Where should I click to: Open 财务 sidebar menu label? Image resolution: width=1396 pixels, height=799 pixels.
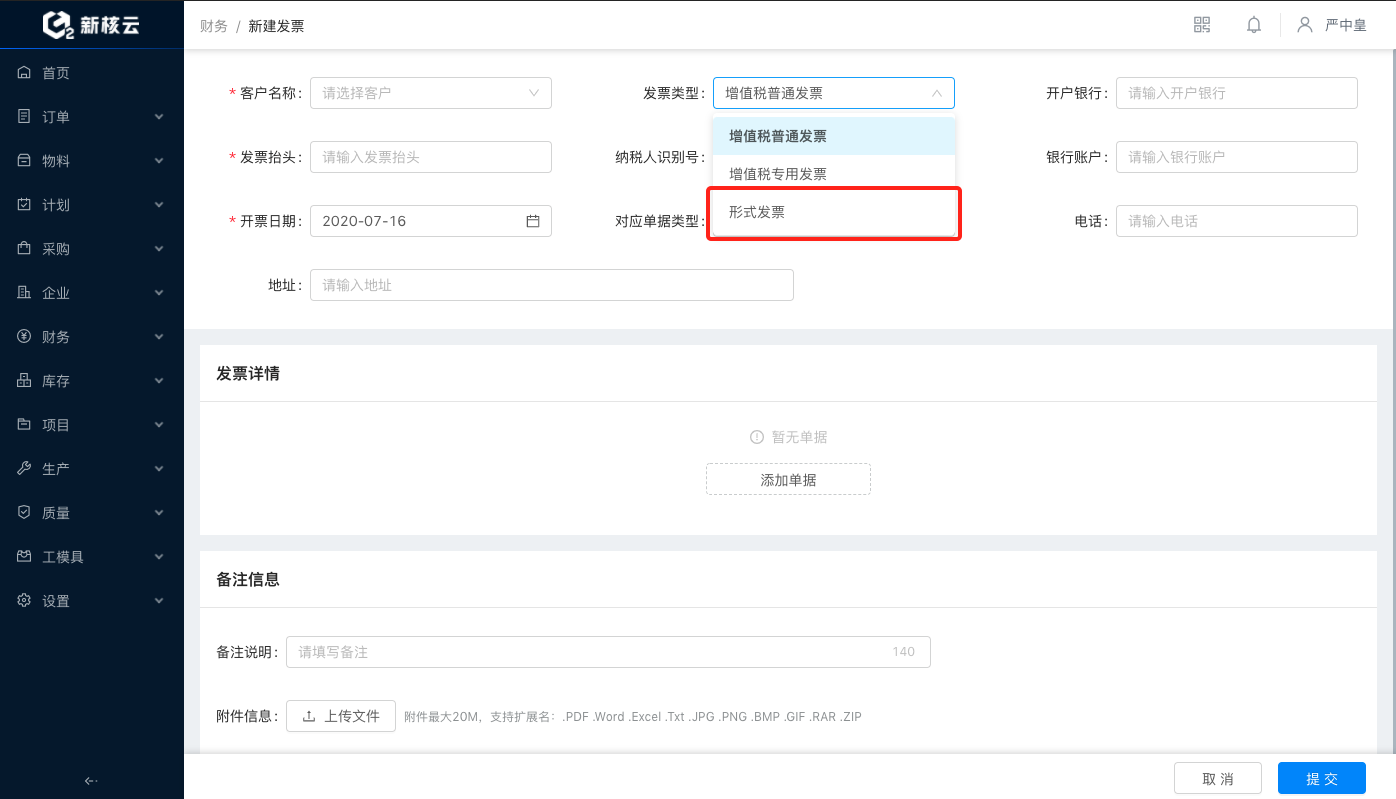pyautogui.click(x=56, y=337)
